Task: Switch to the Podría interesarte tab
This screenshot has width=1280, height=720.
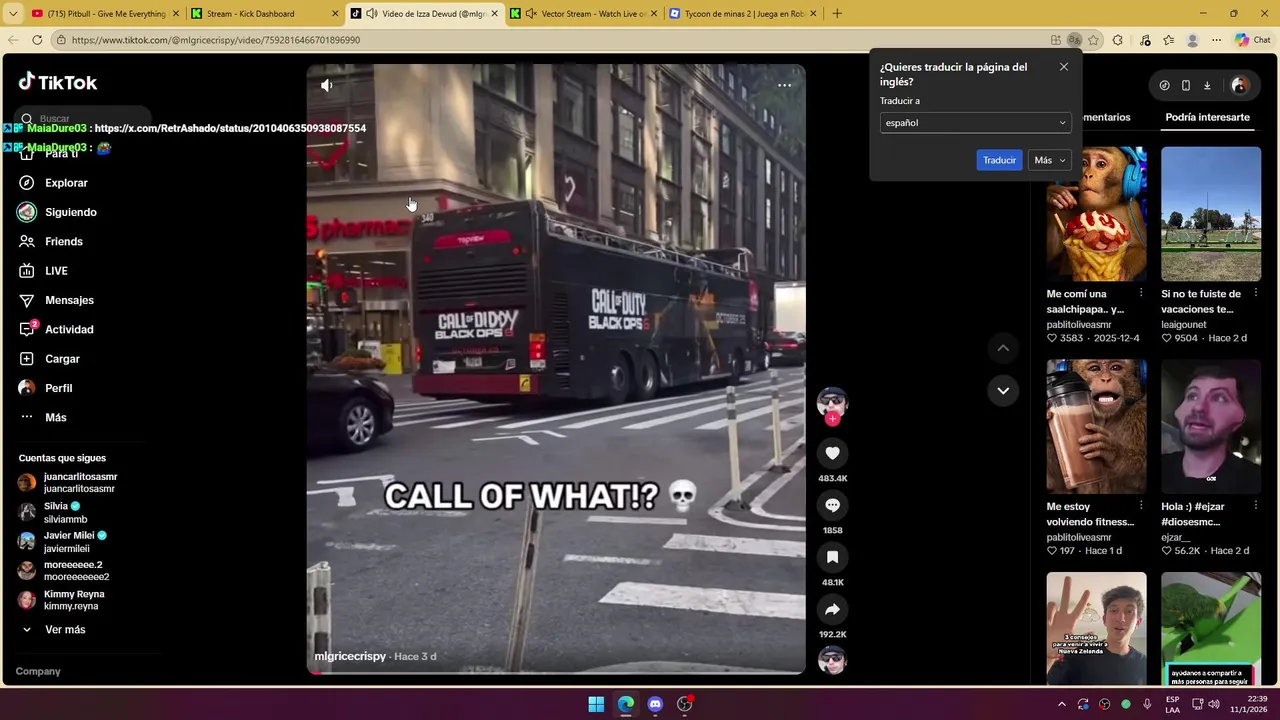Action: tap(1207, 117)
